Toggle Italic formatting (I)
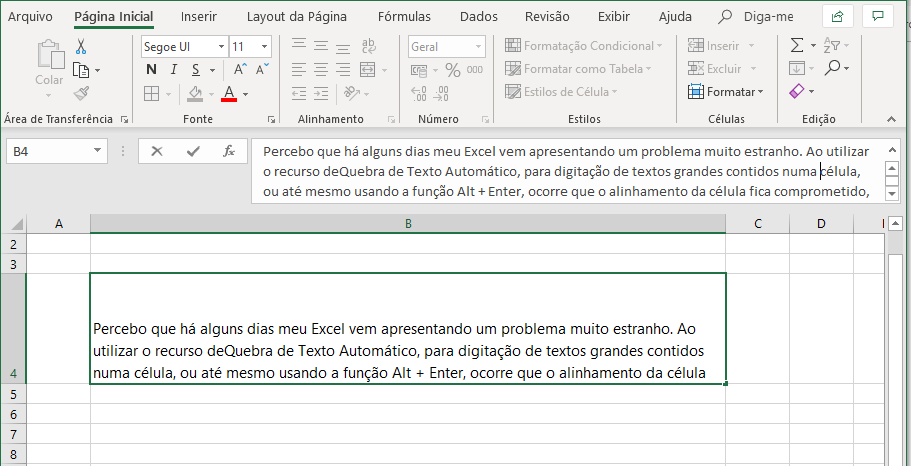This screenshot has width=911, height=466. coord(173,70)
